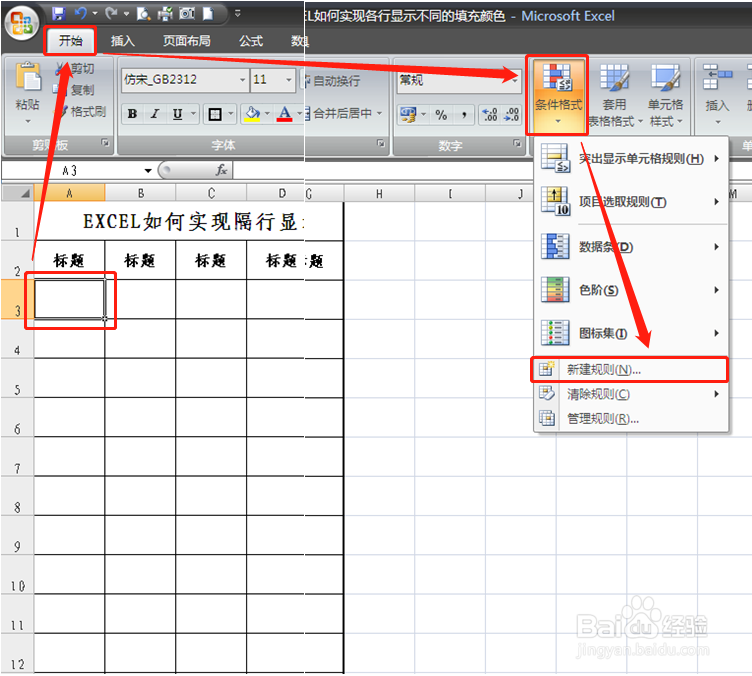Toggle underline formatting
This screenshot has height=676, width=752.
pos(177,114)
